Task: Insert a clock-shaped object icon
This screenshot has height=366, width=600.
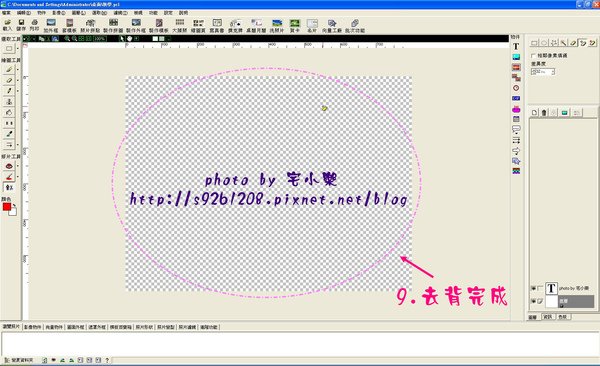Action: coord(516,88)
